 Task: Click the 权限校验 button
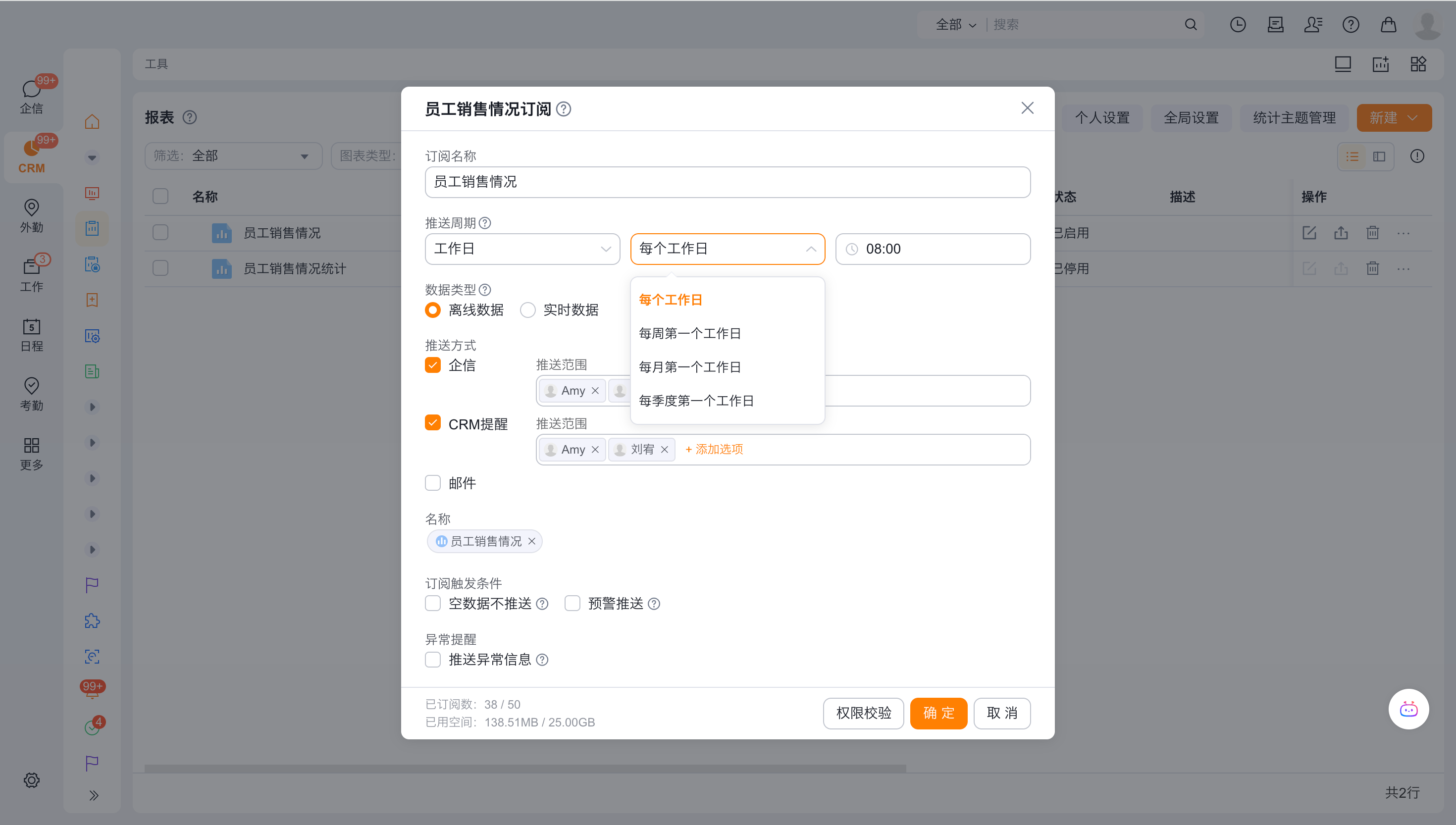point(863,713)
